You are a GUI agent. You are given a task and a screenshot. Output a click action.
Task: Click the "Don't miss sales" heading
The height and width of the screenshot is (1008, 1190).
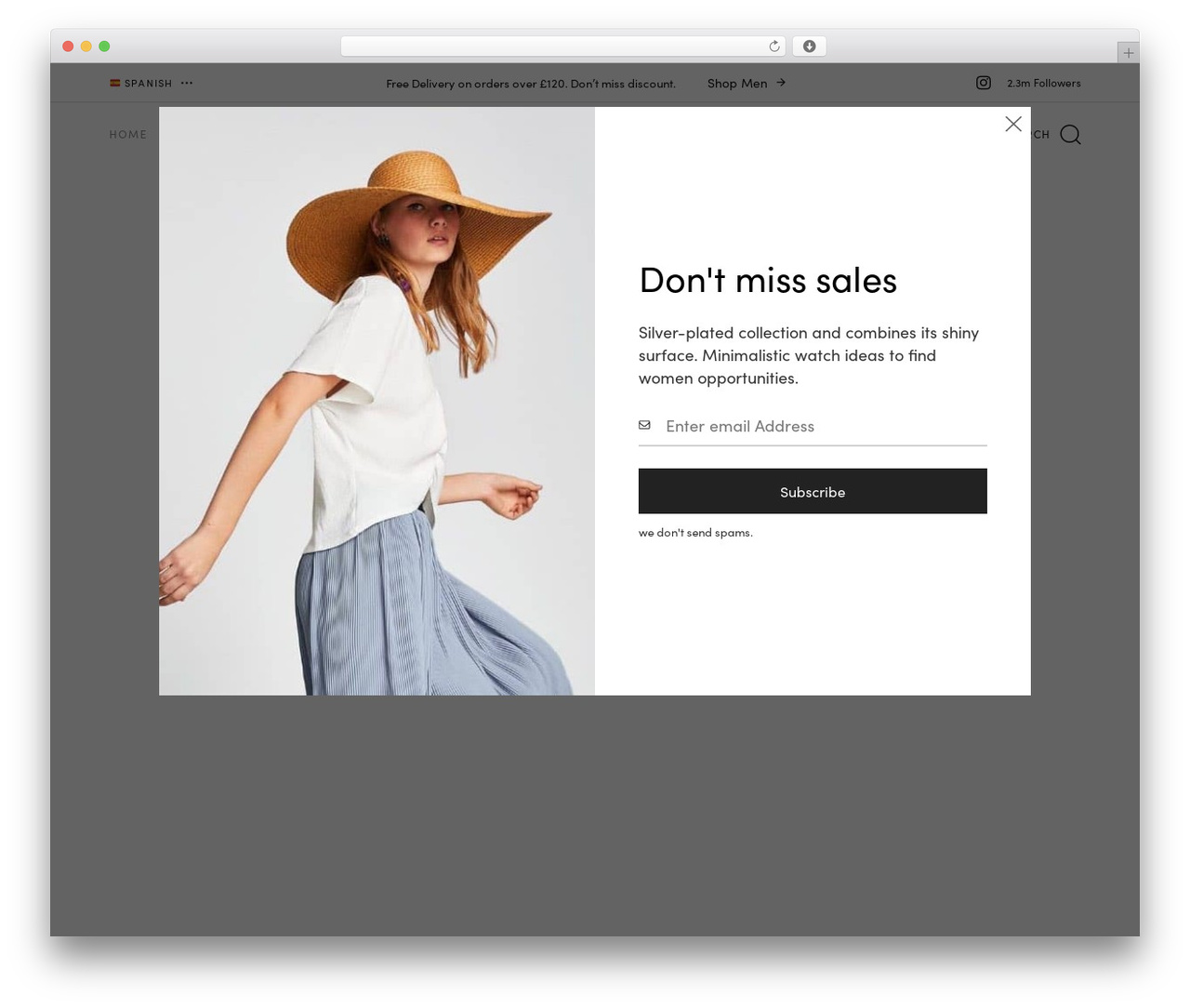coord(768,280)
